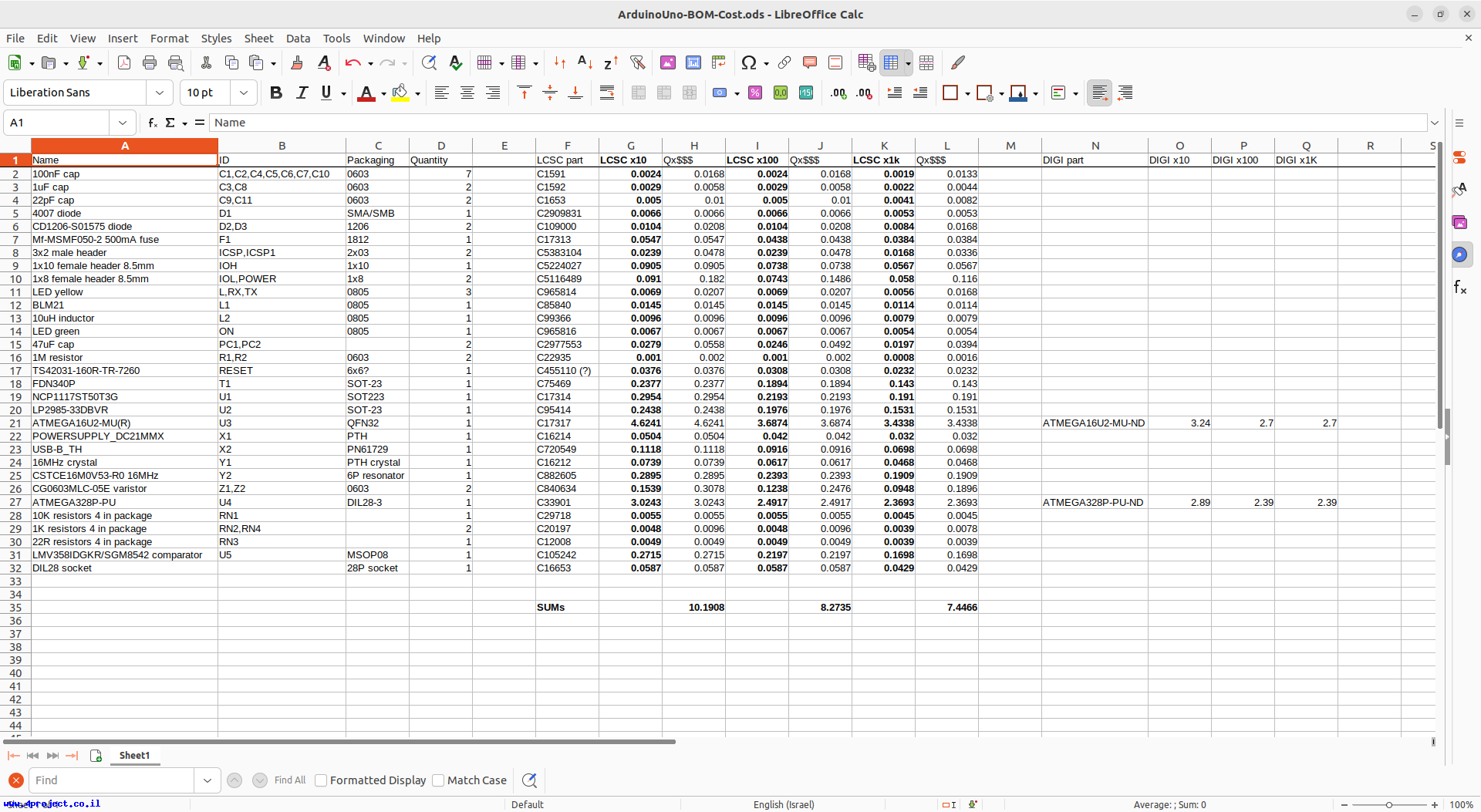Click the Print icon
Screen dimensions: 1481x812
click(150, 63)
